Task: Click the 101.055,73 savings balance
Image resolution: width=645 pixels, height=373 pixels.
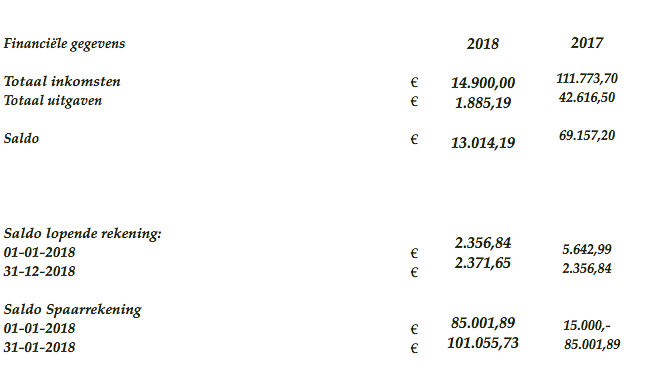Action: point(483,343)
